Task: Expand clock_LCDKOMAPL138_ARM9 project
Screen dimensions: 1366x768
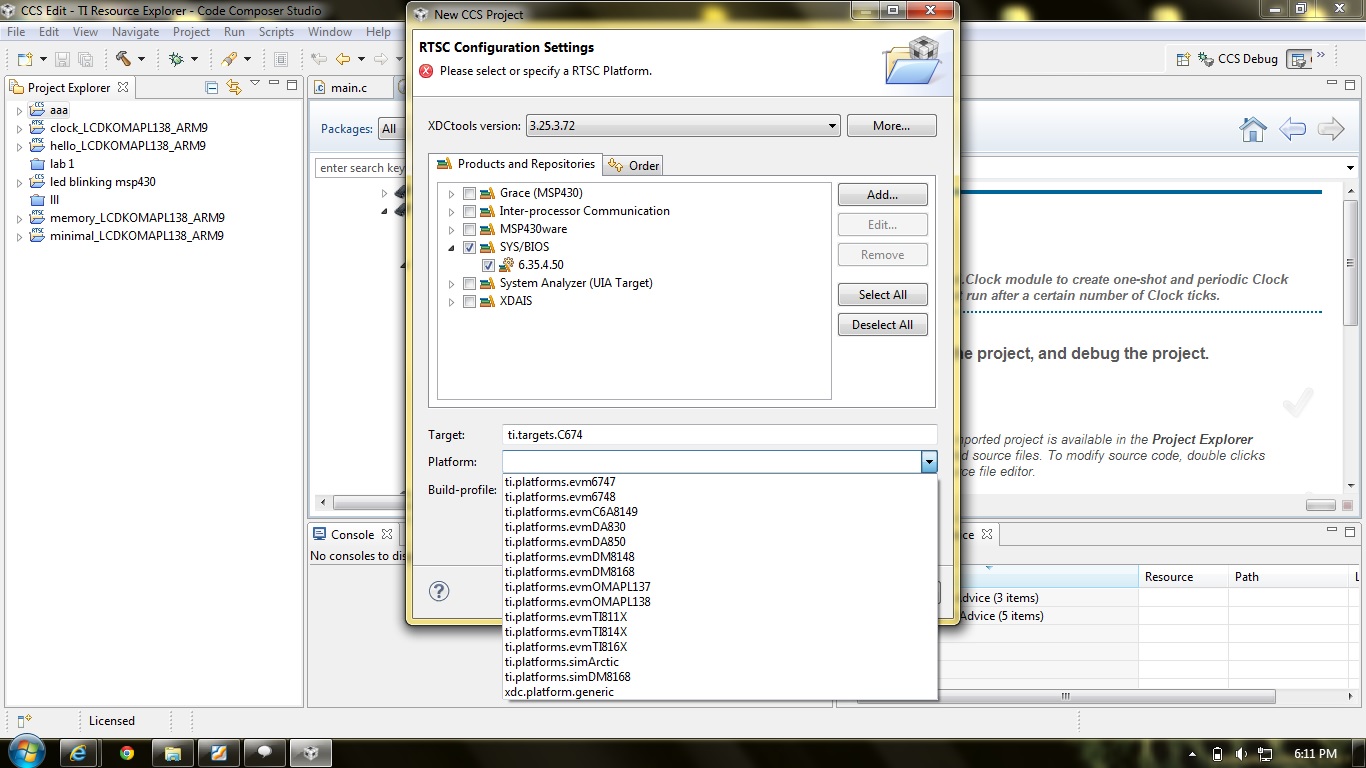Action: (x=19, y=128)
